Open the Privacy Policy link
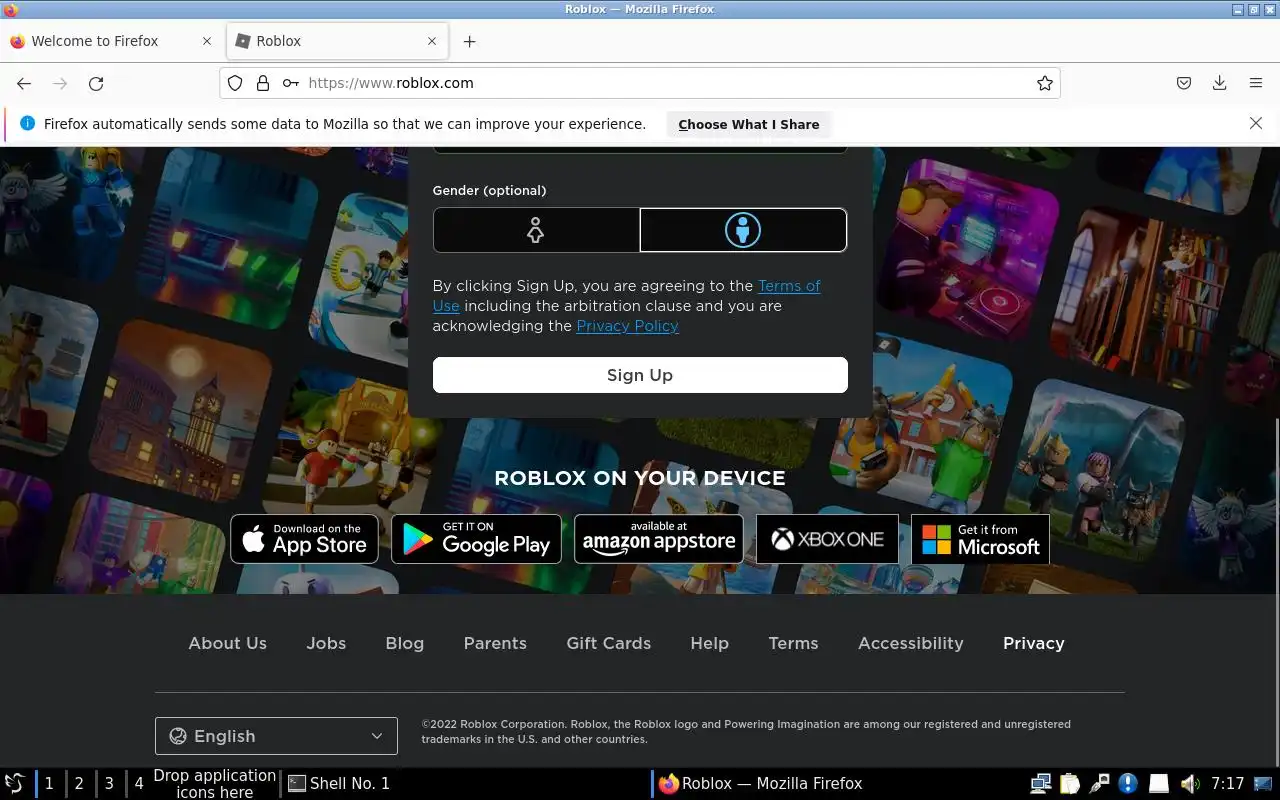The height and width of the screenshot is (800, 1280). [627, 326]
